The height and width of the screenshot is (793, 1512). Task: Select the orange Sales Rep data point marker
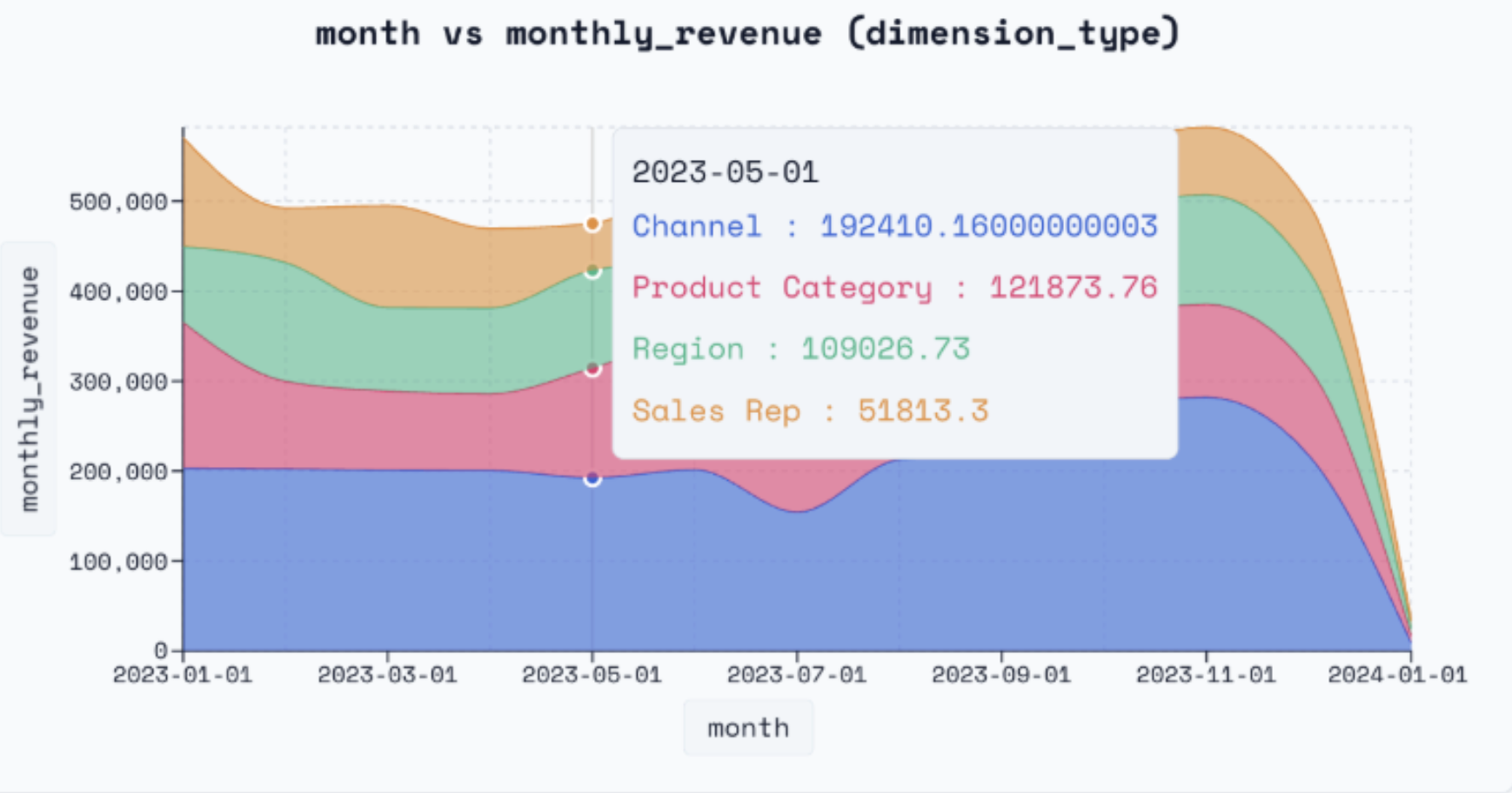tap(592, 223)
